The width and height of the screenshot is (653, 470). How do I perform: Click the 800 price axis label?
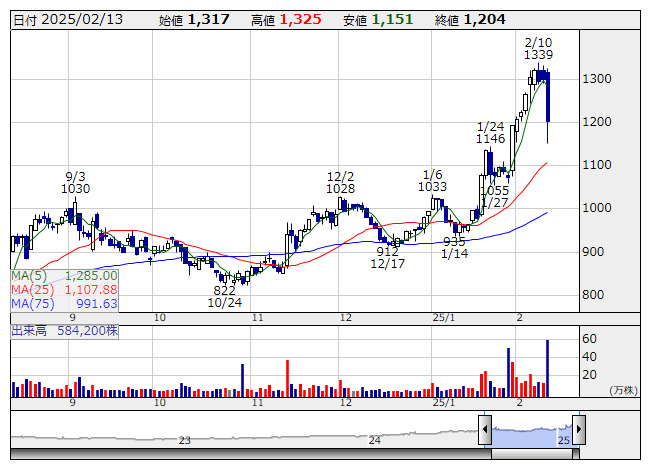point(593,295)
